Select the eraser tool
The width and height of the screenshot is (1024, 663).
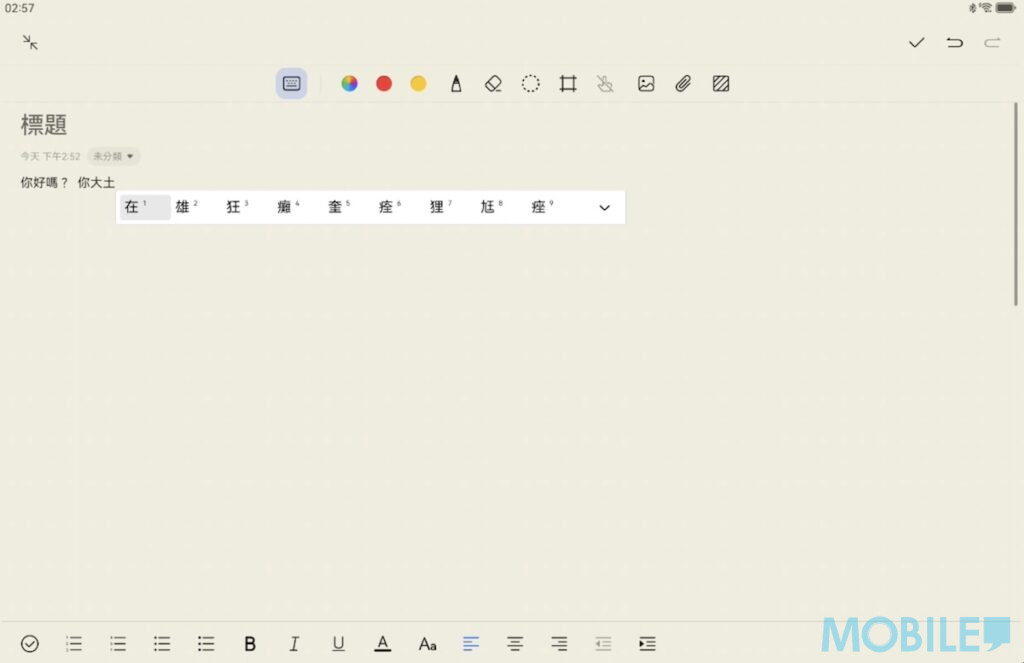tap(492, 84)
